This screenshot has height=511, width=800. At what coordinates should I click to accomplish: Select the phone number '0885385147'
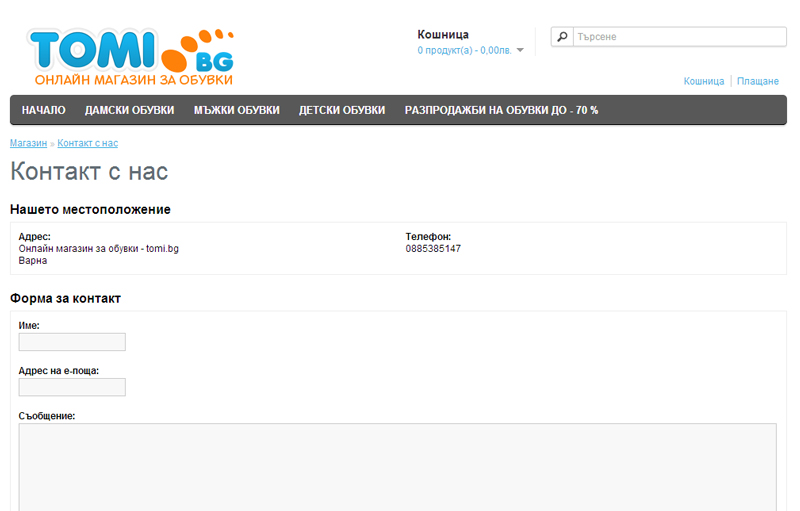(433, 249)
